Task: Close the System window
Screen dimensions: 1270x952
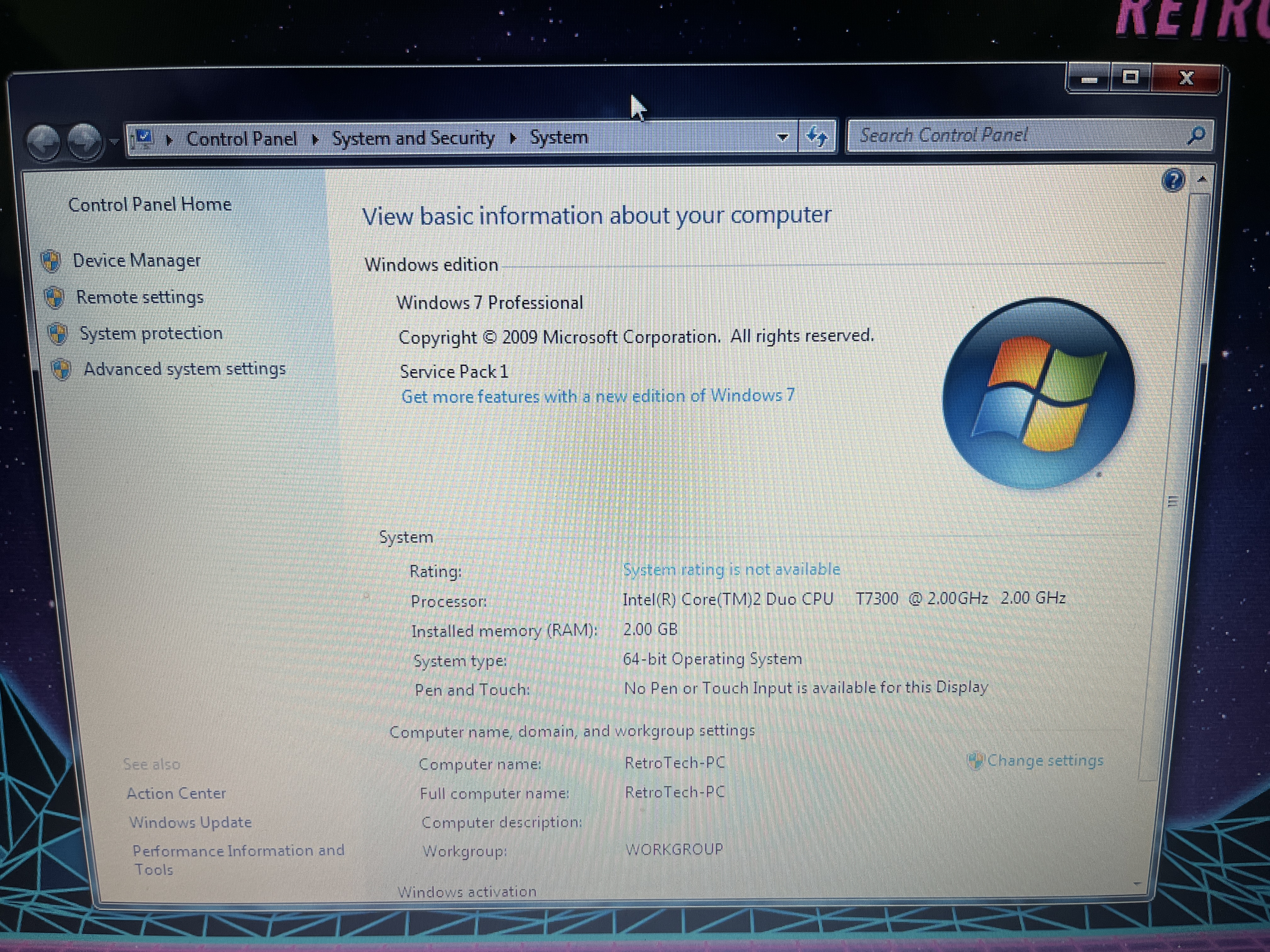Action: point(1186,77)
